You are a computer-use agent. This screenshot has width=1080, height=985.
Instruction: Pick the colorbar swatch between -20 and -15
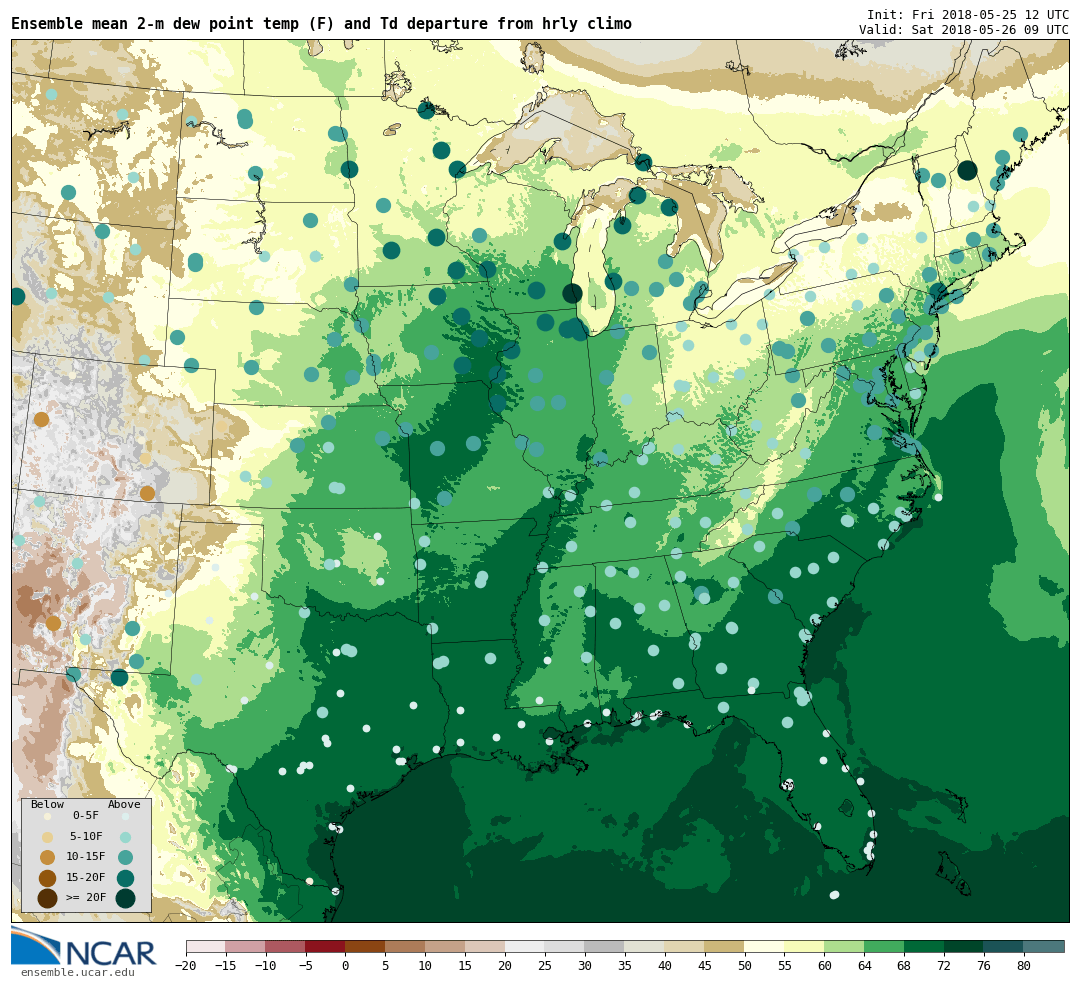coord(206,946)
